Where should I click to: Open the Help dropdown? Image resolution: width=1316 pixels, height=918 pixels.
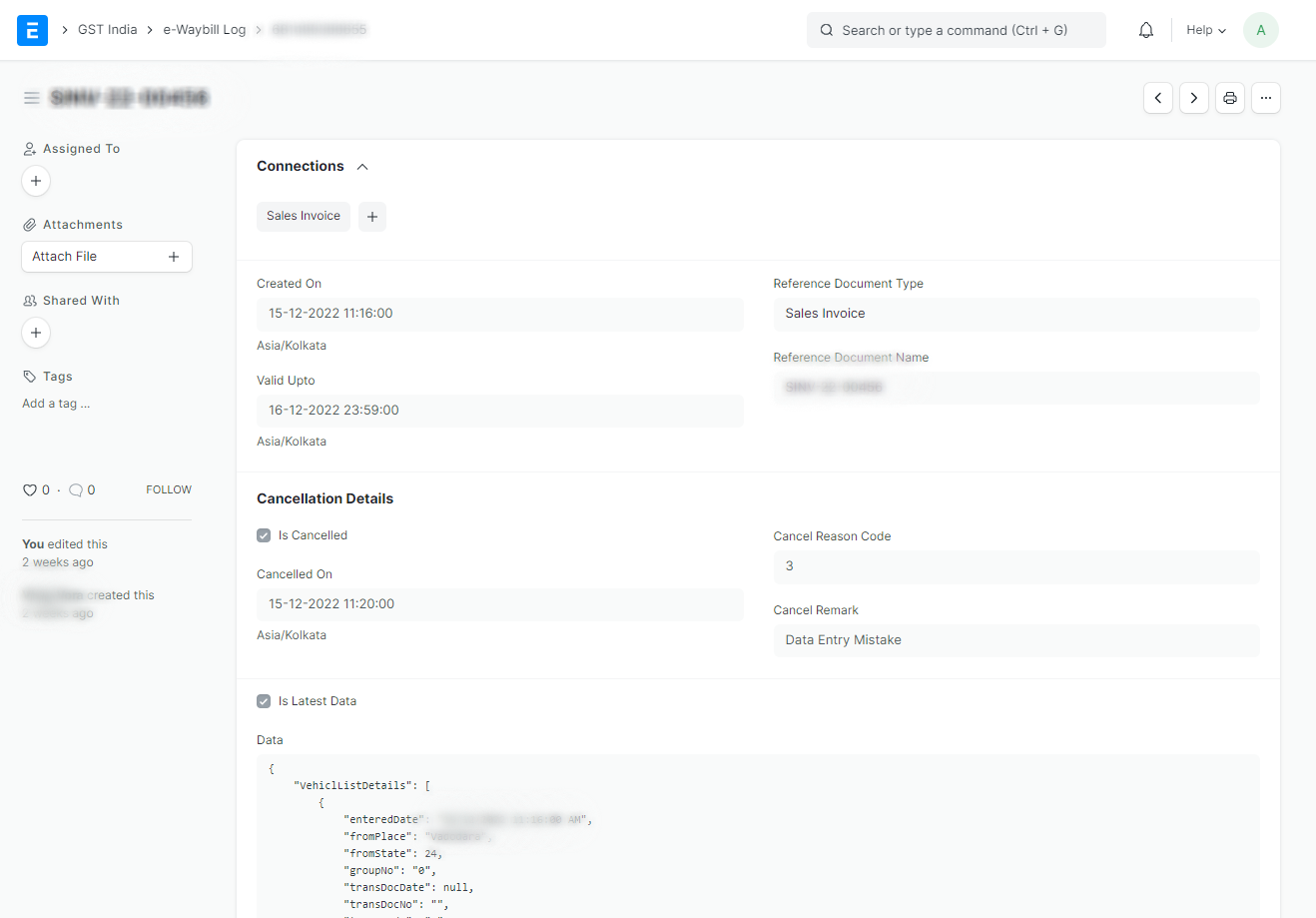click(1206, 30)
